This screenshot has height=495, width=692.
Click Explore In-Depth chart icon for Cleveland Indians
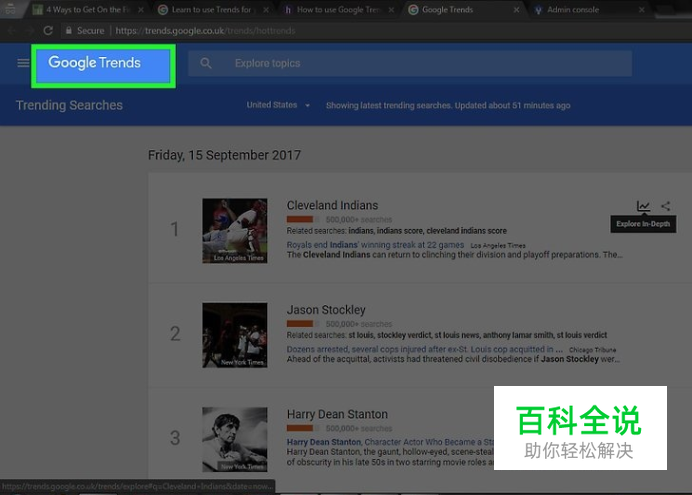point(643,206)
